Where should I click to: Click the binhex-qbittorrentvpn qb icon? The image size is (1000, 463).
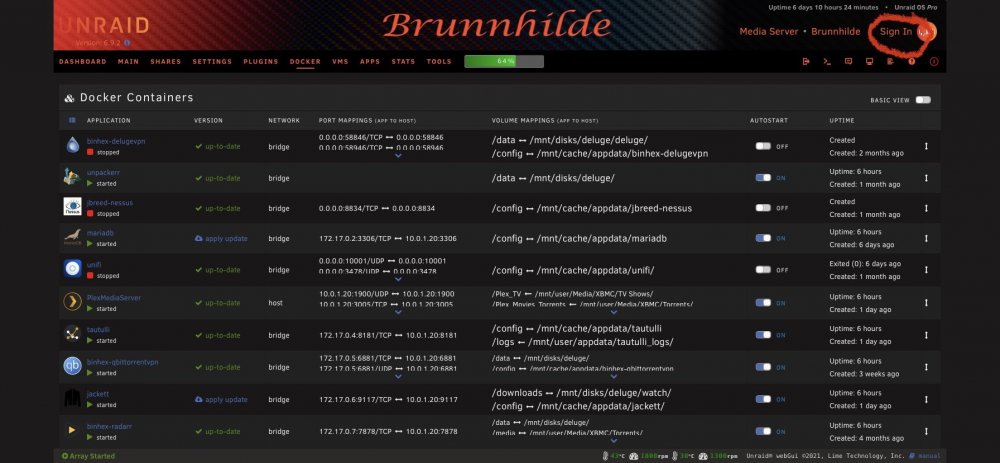click(72, 365)
